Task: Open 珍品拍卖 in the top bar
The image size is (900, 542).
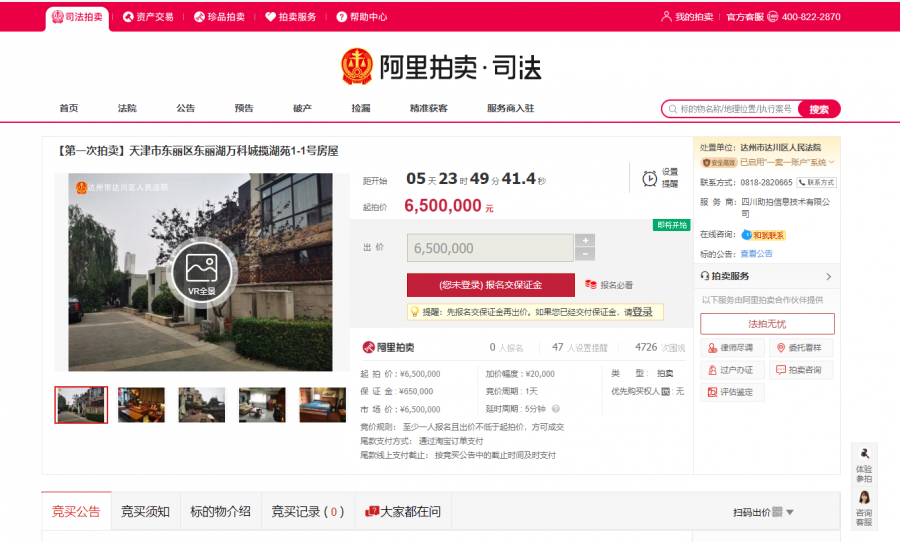Action: tap(219, 17)
